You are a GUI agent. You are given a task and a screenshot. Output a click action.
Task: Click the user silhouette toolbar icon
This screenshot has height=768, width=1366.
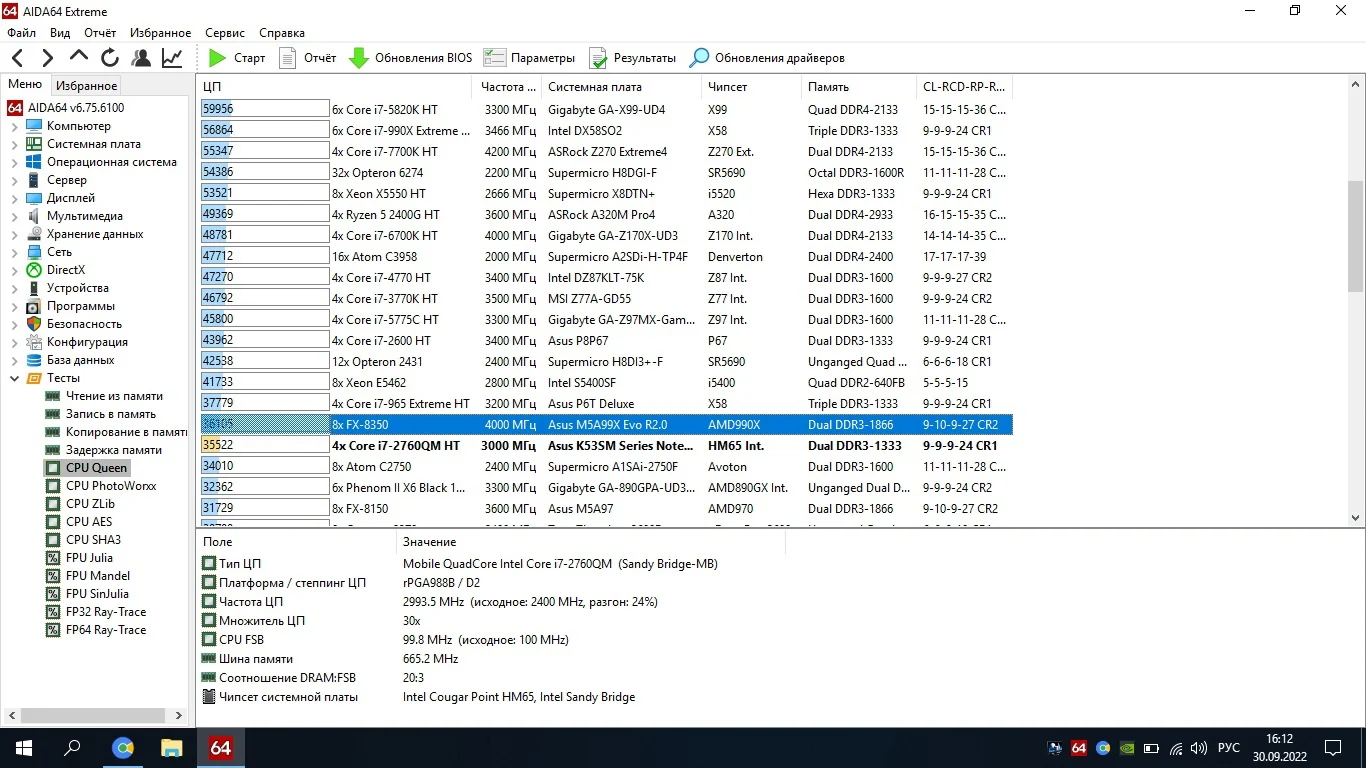tap(141, 58)
